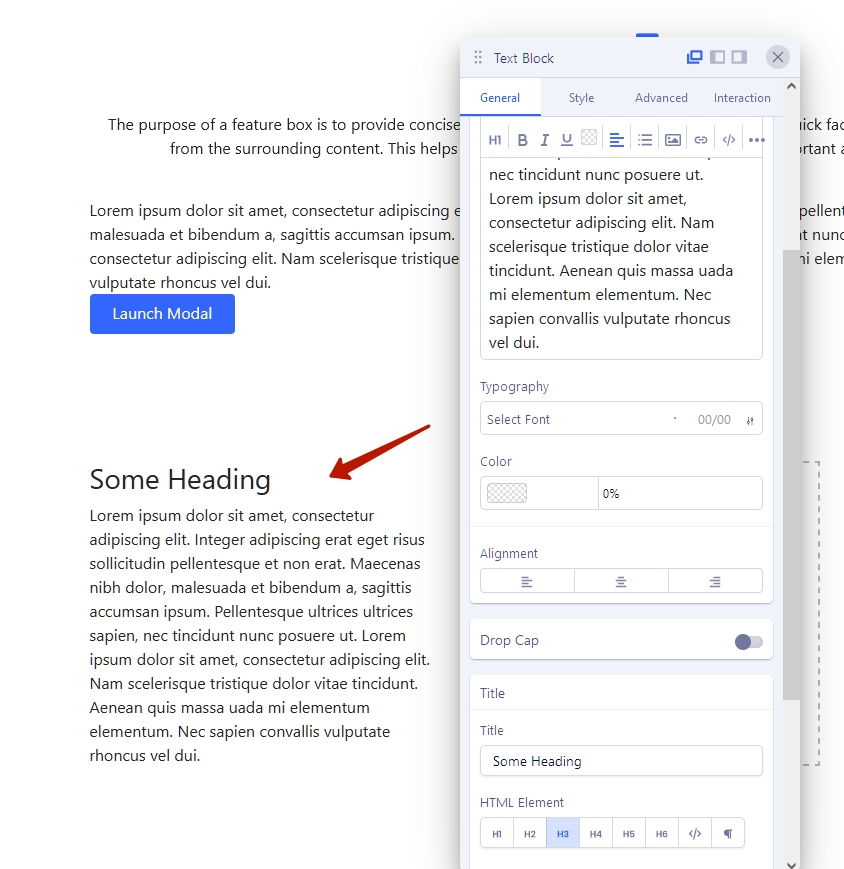844x869 pixels.
Task: Click the Title input field containing Some Heading
Action: tap(621, 761)
